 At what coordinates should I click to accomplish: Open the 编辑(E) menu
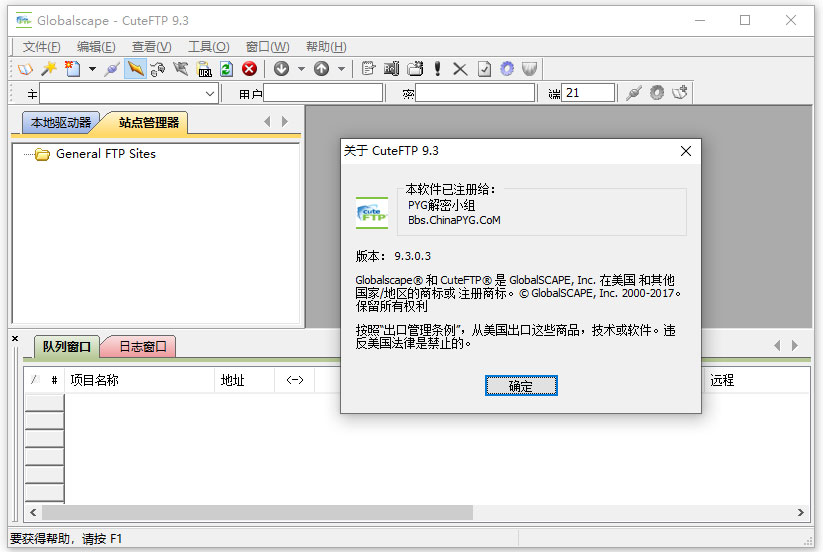(96, 47)
